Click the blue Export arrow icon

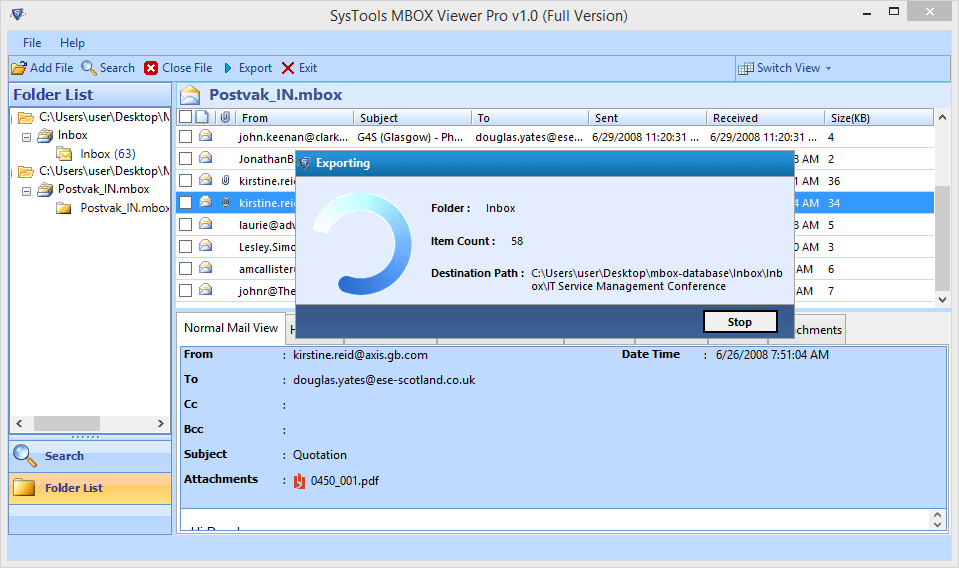(228, 68)
